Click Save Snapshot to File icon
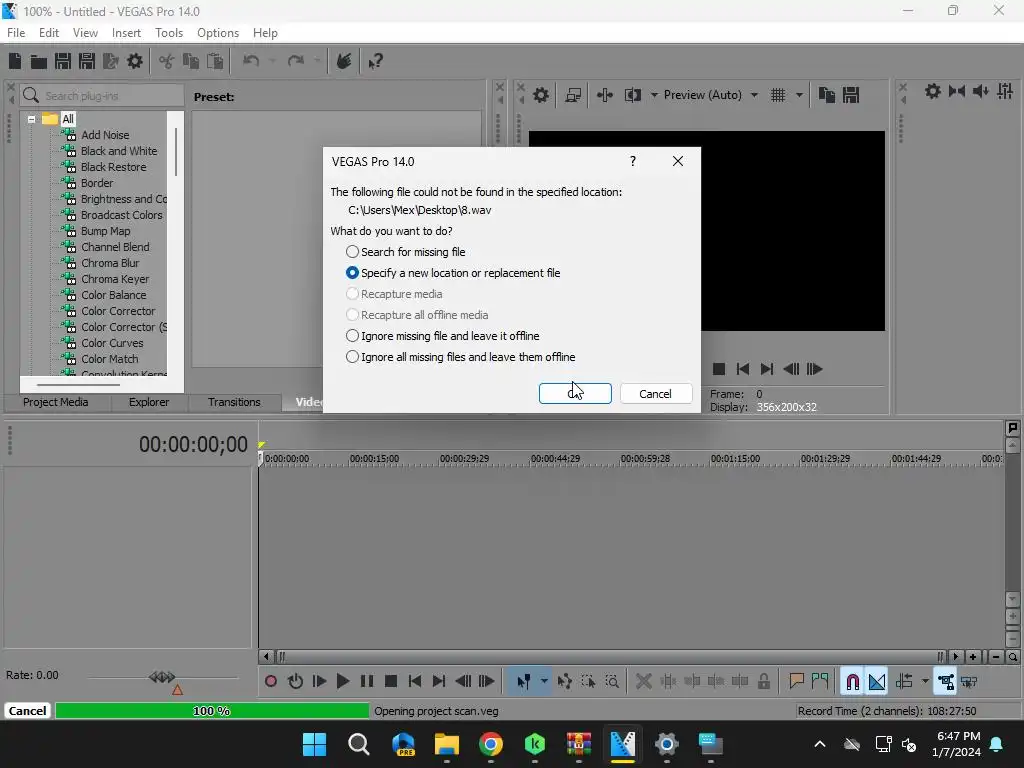Image resolution: width=1024 pixels, height=768 pixels. click(851, 95)
